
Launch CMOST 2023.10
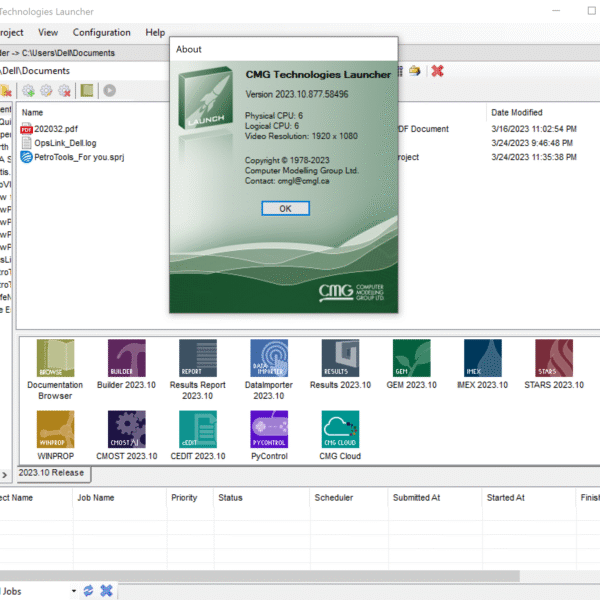[x=127, y=429]
